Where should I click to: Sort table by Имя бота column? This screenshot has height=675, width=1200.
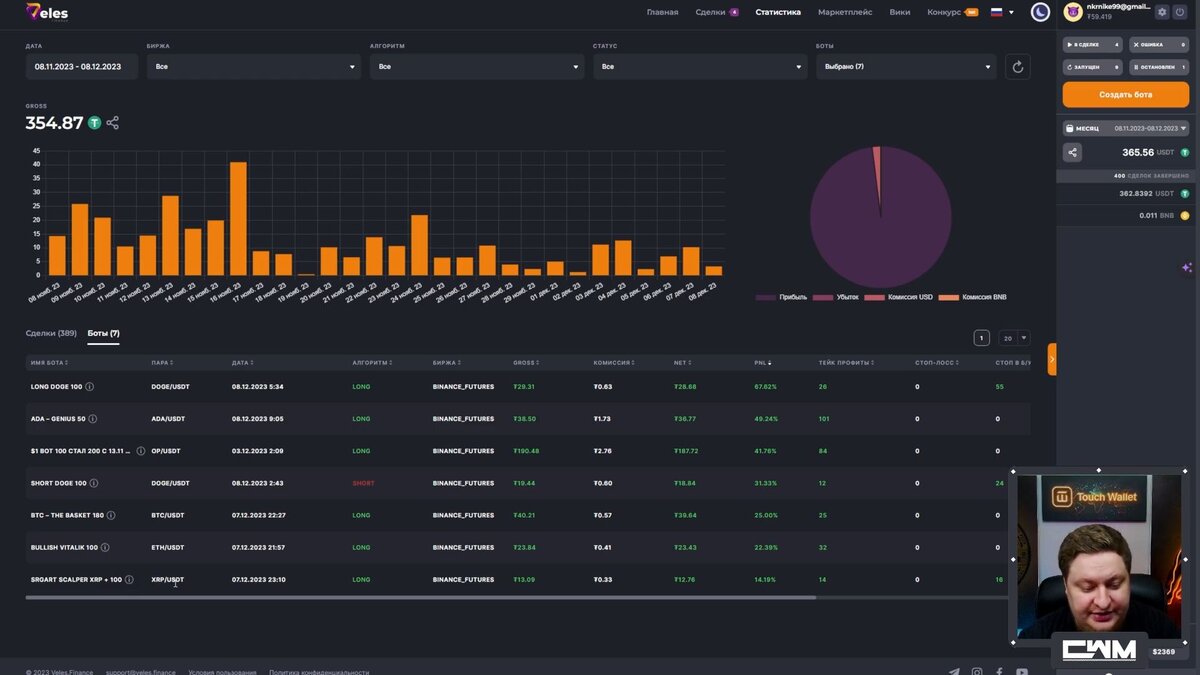point(48,362)
